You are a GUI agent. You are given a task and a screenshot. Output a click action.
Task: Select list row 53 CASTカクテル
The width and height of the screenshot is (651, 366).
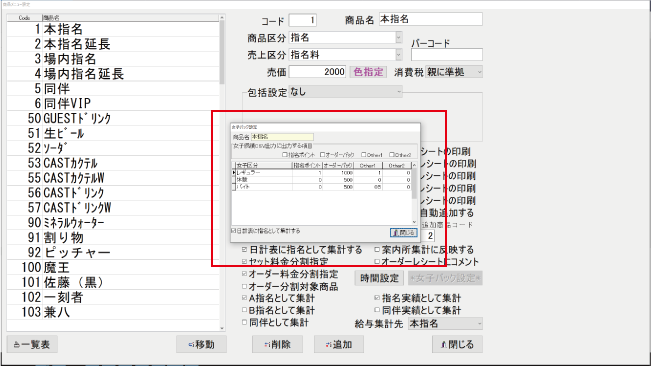(x=113, y=163)
